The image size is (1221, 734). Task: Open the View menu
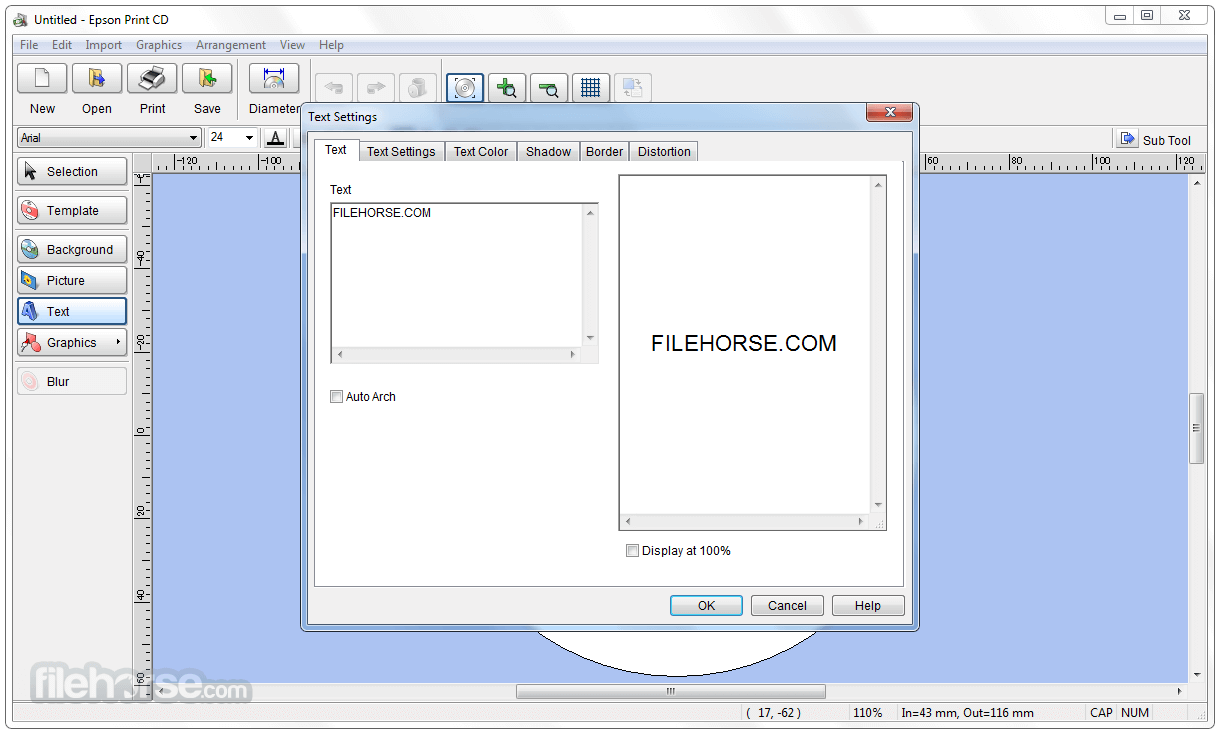(293, 45)
